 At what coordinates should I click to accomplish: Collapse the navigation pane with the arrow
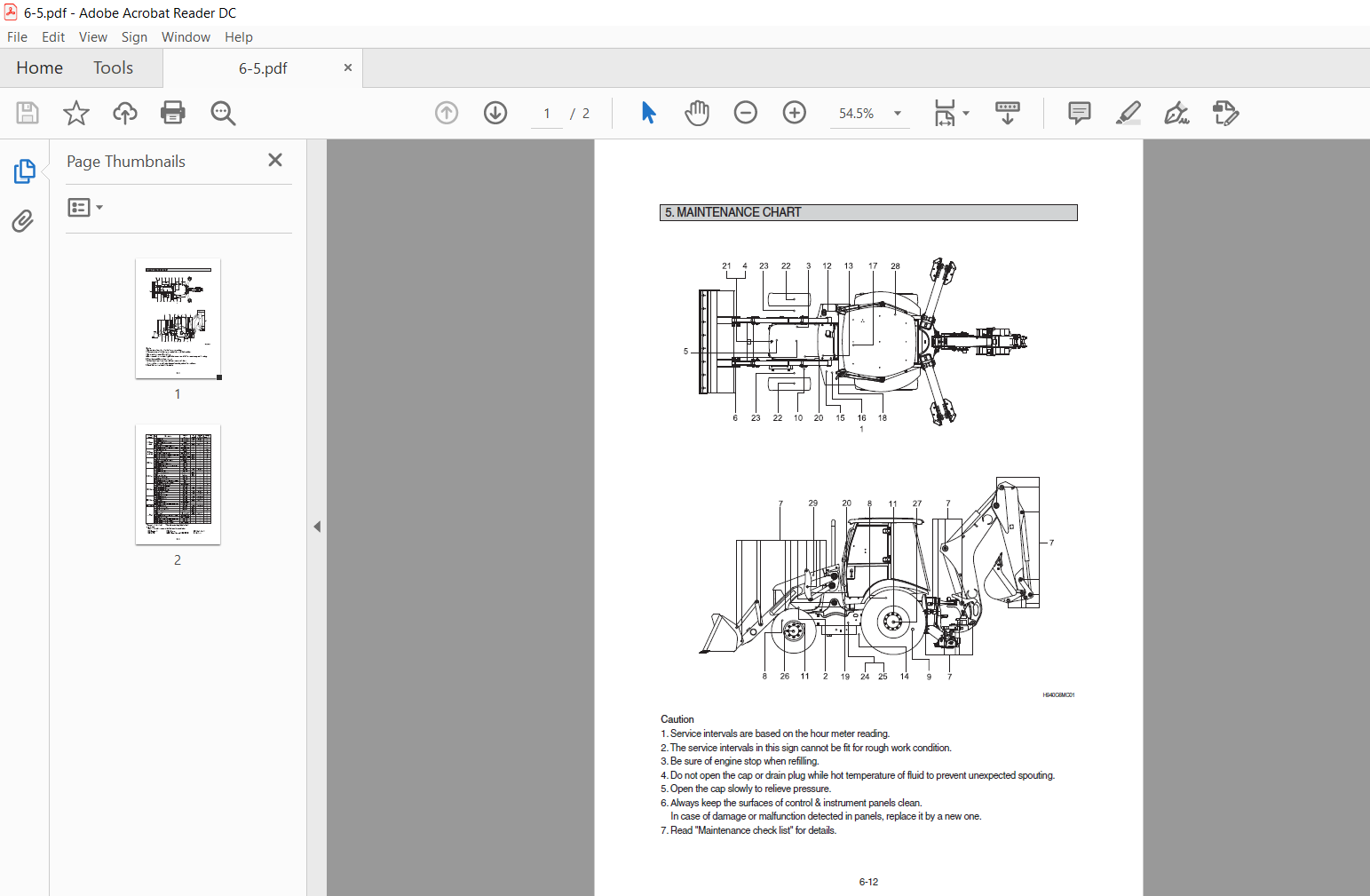(317, 527)
